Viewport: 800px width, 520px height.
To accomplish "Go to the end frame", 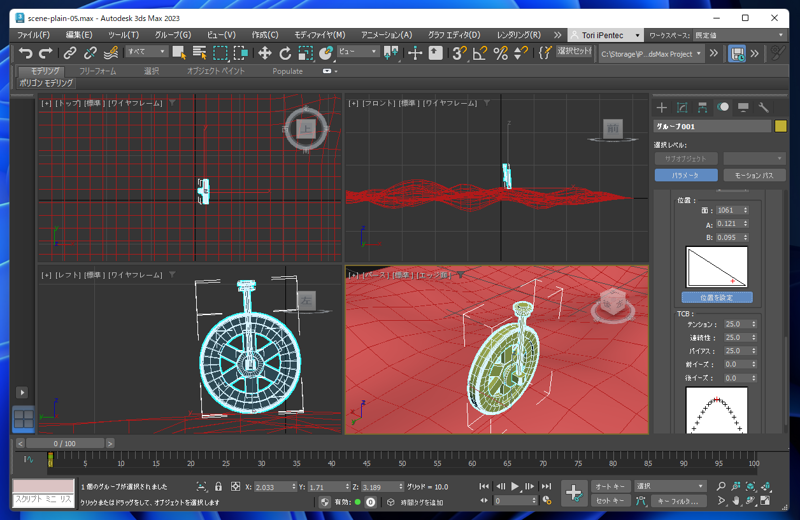I will [x=546, y=486].
